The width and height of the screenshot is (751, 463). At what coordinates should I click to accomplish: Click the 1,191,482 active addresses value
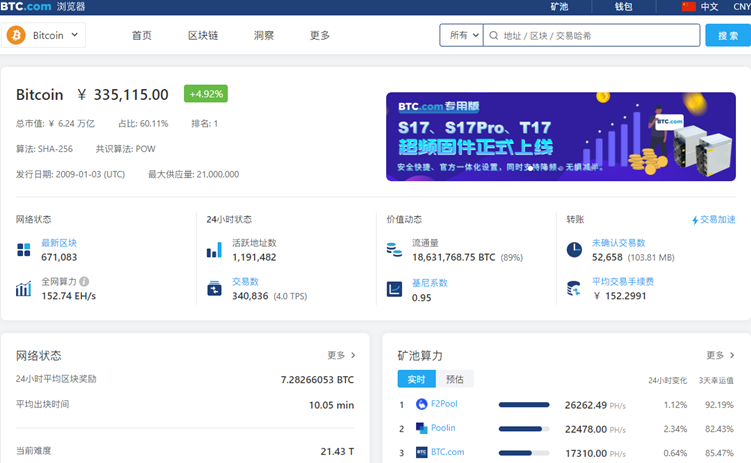(x=254, y=257)
